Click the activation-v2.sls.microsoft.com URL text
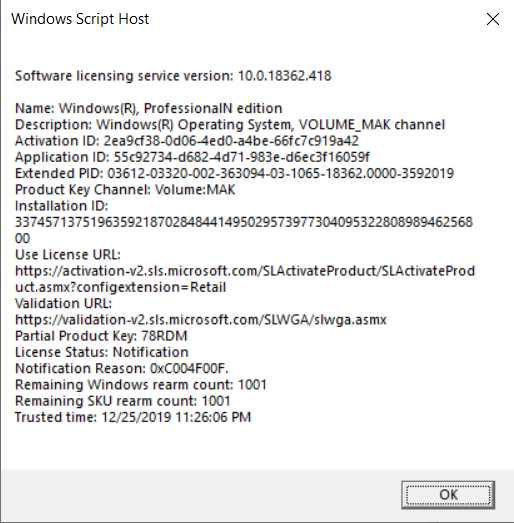This screenshot has width=514, height=523. [245, 271]
